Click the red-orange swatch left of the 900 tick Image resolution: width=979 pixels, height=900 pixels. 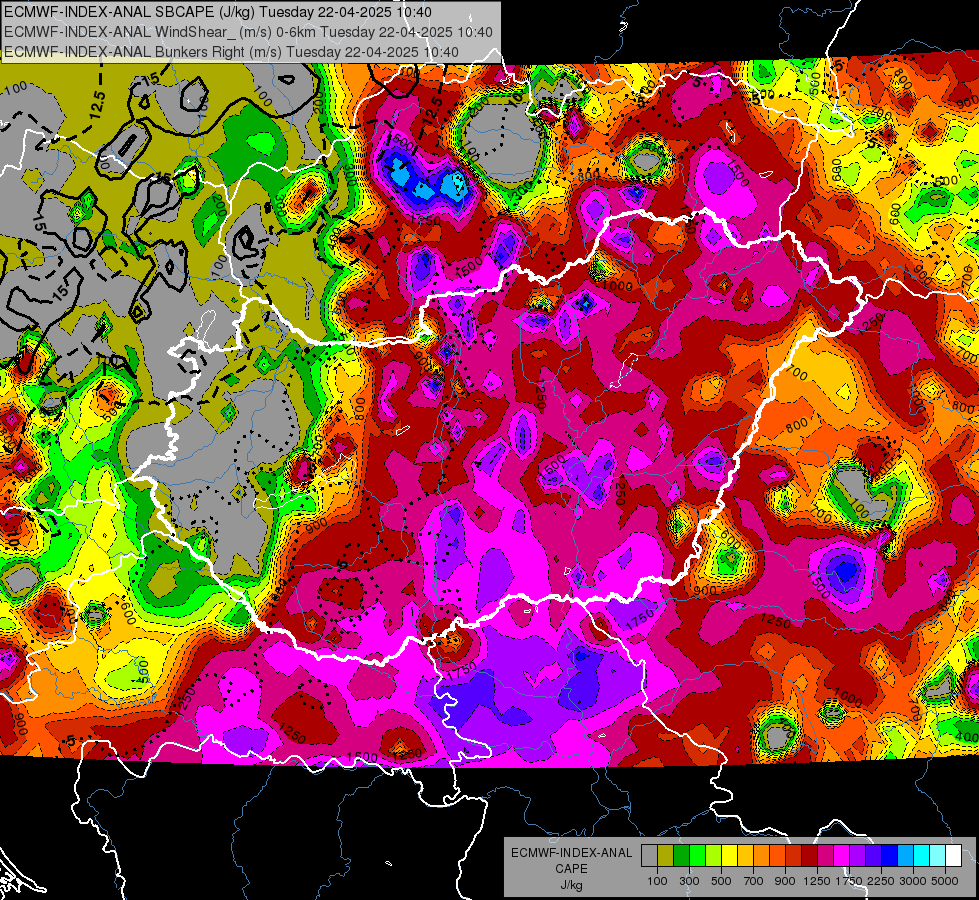click(777, 856)
